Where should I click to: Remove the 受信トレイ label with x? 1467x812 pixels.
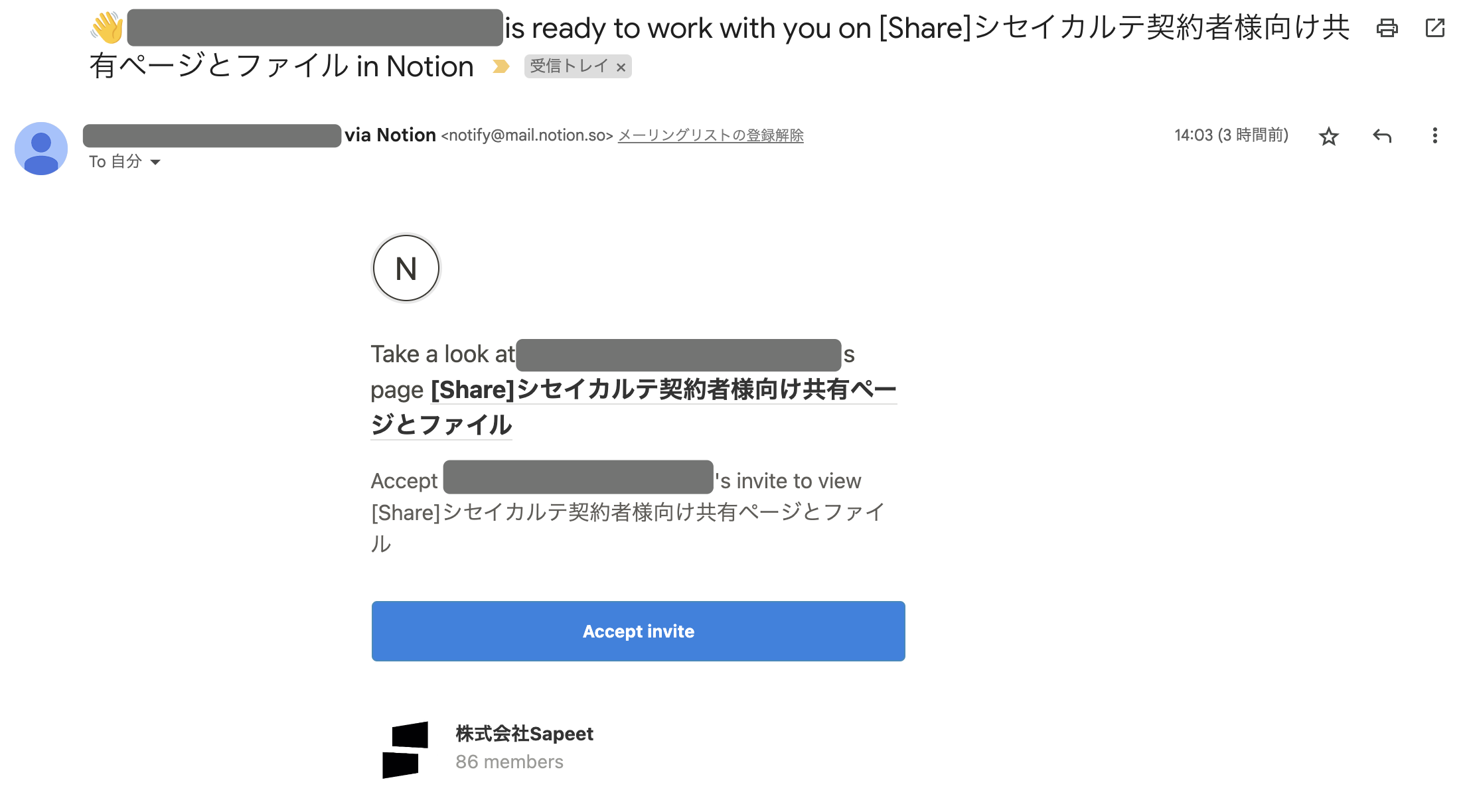click(621, 67)
